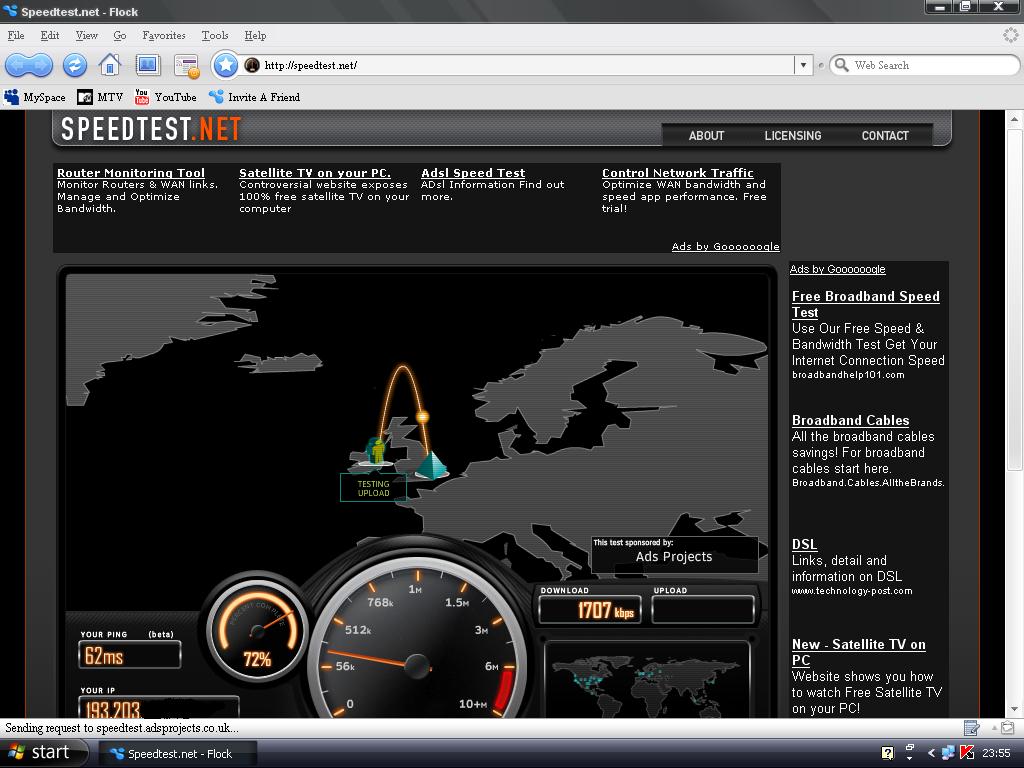Go back using the Back arrow

pyautogui.click(x=18, y=65)
